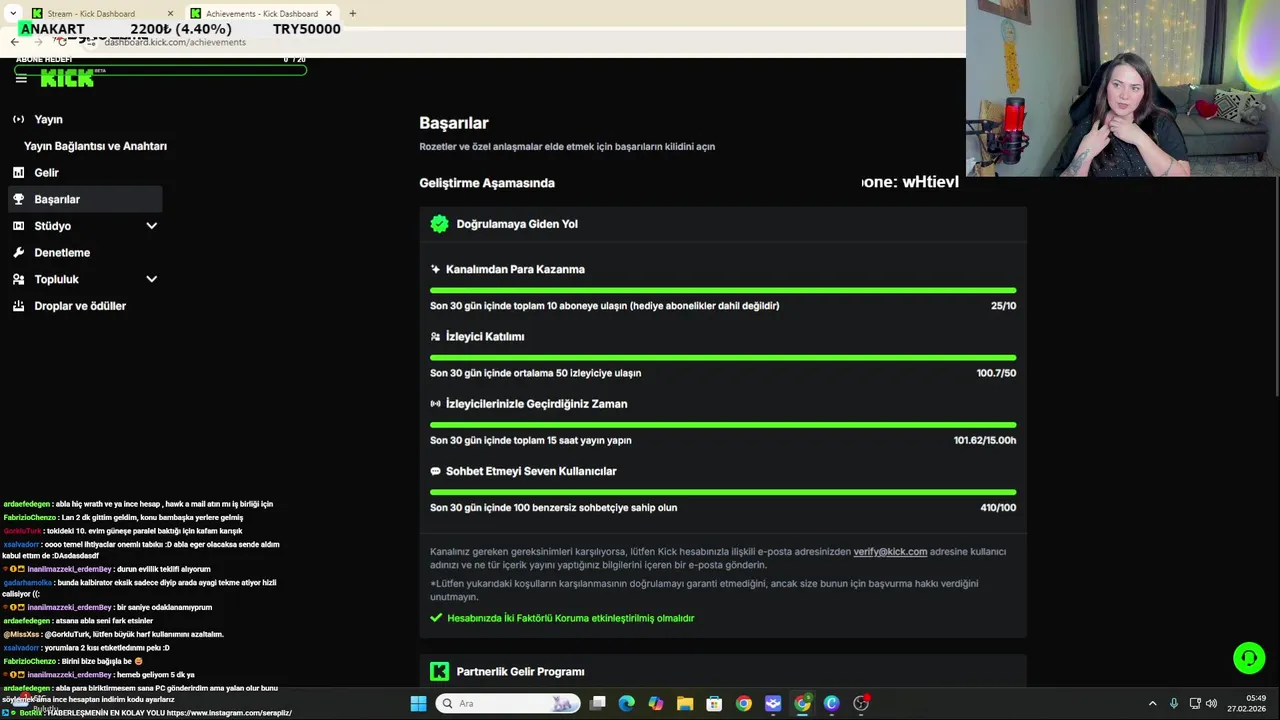
Task: Click the İzleyici Katılımı icon
Action: [435, 337]
